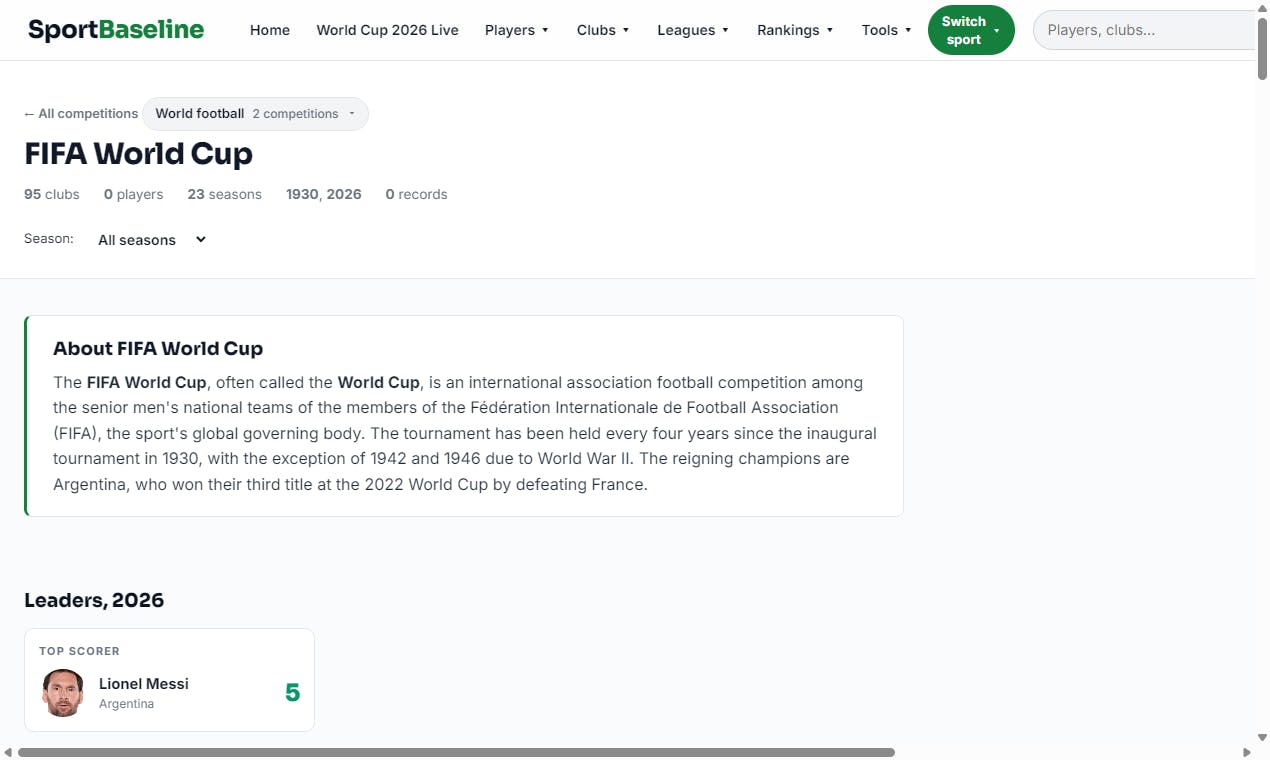Go to the Home nav link
Image resolution: width=1270 pixels, height=760 pixels.
(x=270, y=30)
